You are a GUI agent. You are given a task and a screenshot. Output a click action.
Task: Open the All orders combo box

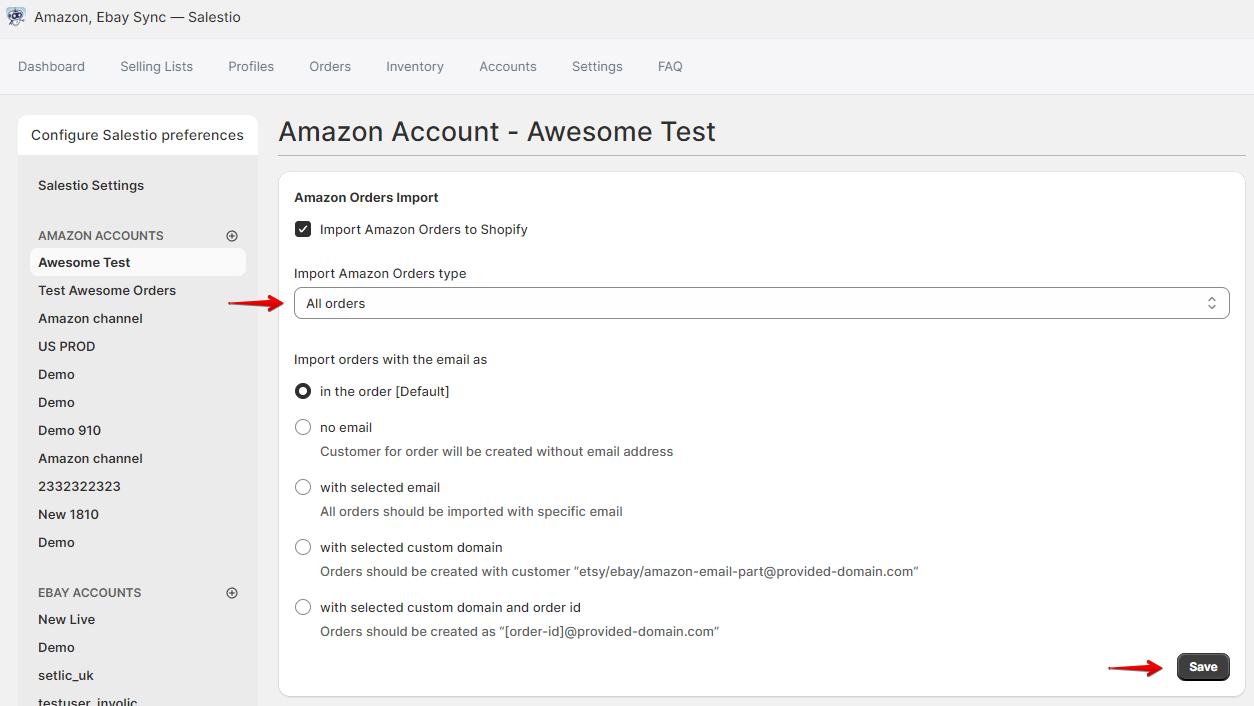click(x=762, y=302)
